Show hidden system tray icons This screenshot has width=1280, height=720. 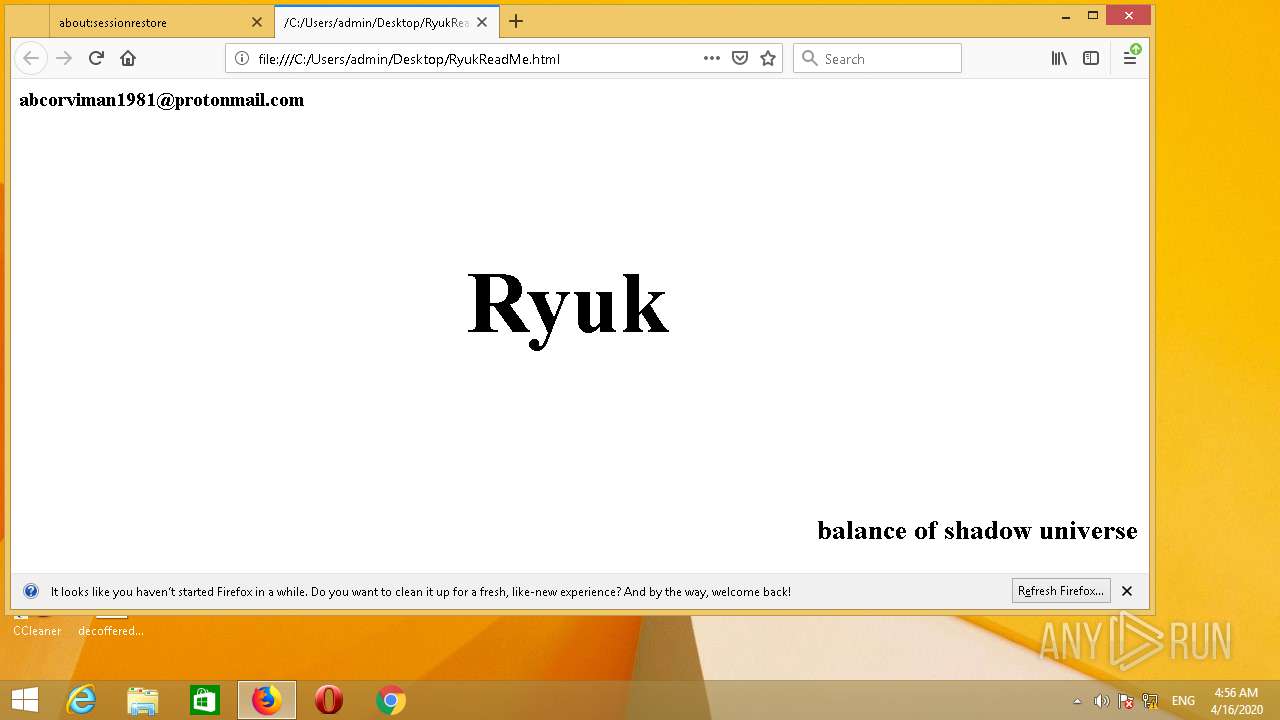pos(1077,701)
